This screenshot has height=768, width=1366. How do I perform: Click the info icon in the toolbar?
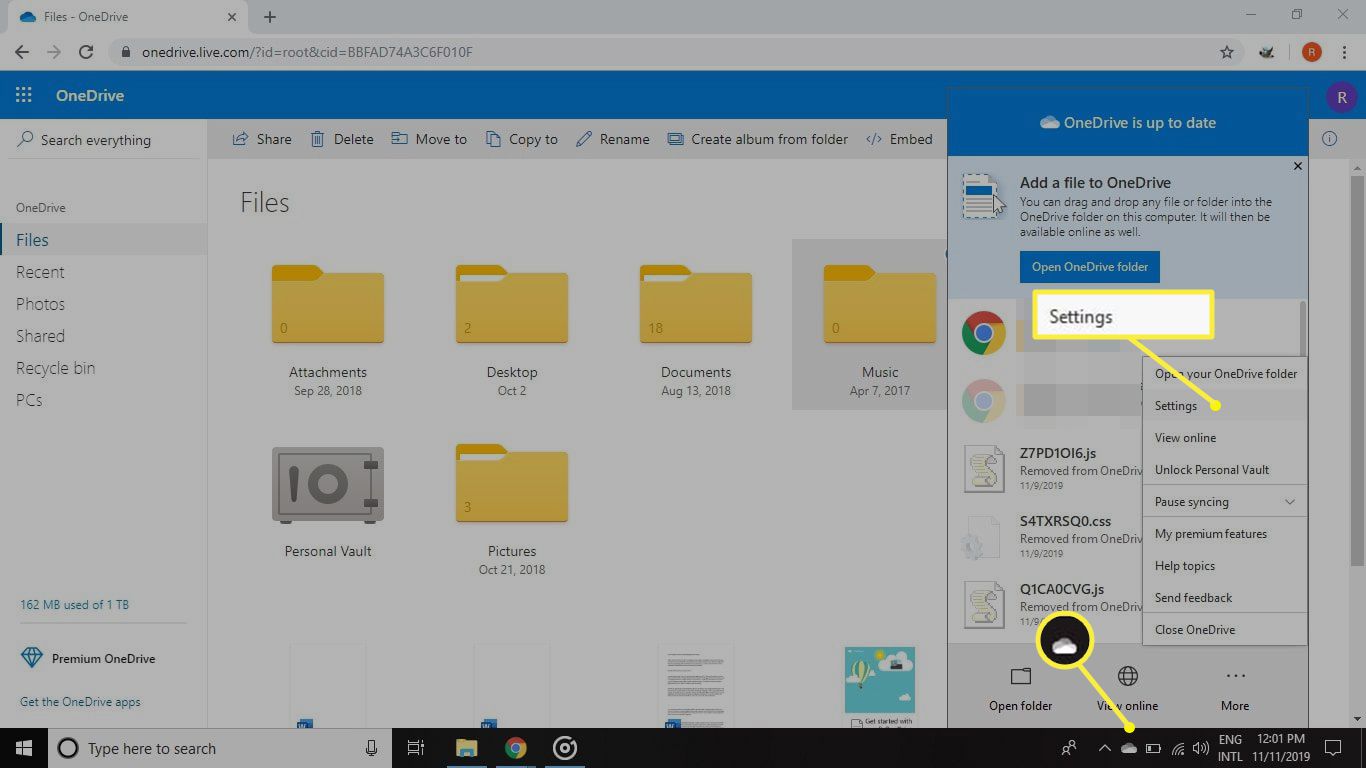click(x=1329, y=139)
